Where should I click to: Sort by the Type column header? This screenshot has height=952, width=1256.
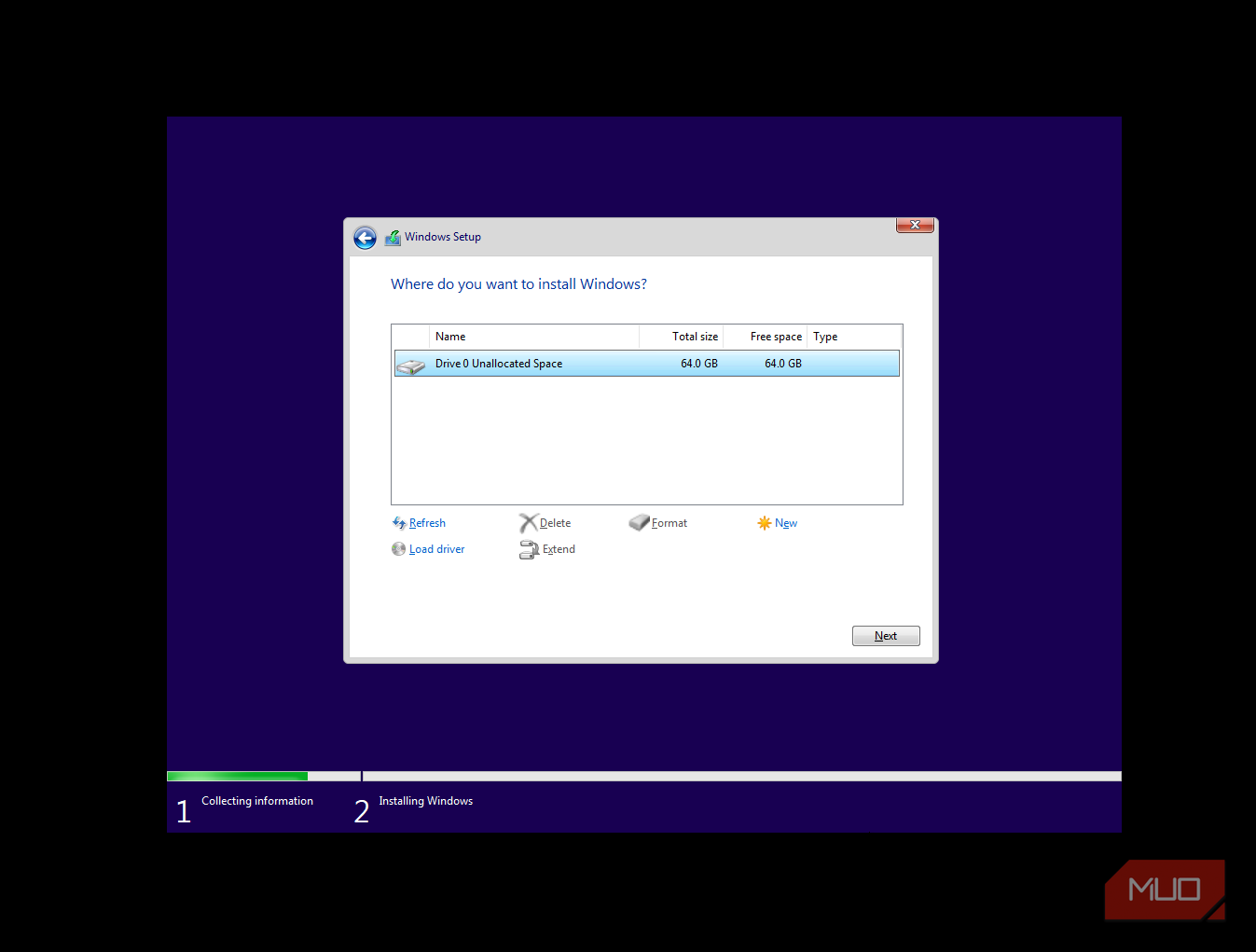click(854, 337)
